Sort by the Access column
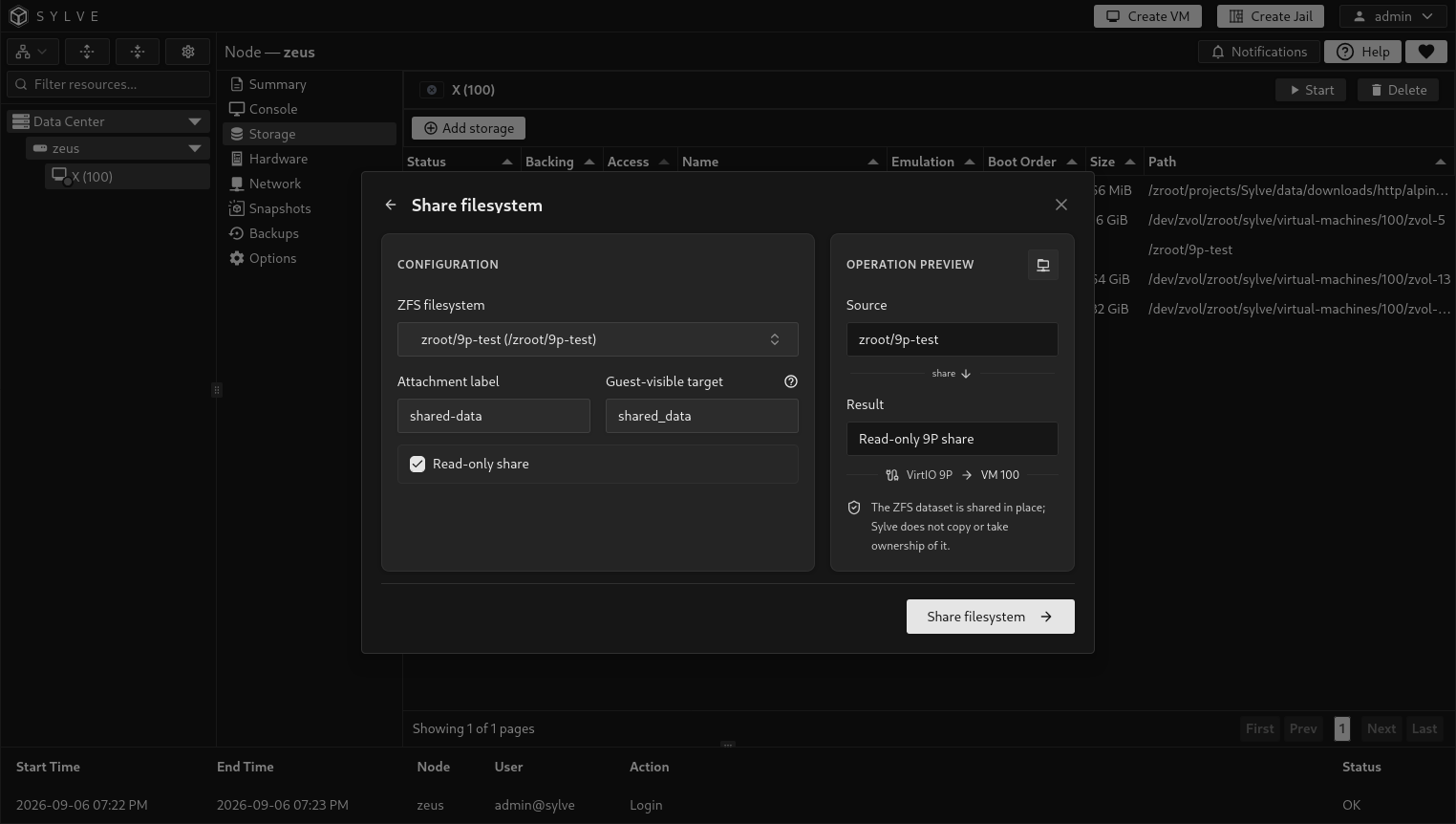1456x824 pixels. coord(638,162)
